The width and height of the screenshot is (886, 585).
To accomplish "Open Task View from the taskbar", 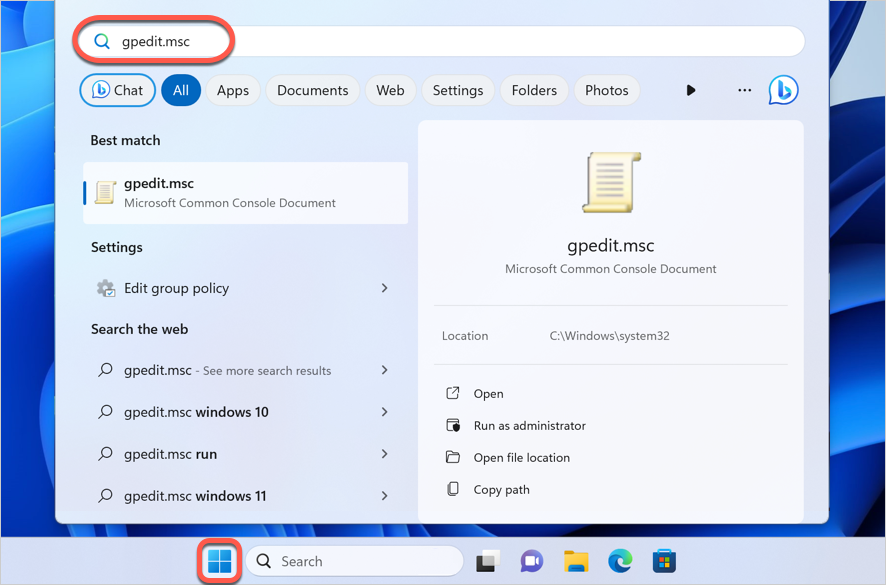I will click(x=488, y=561).
